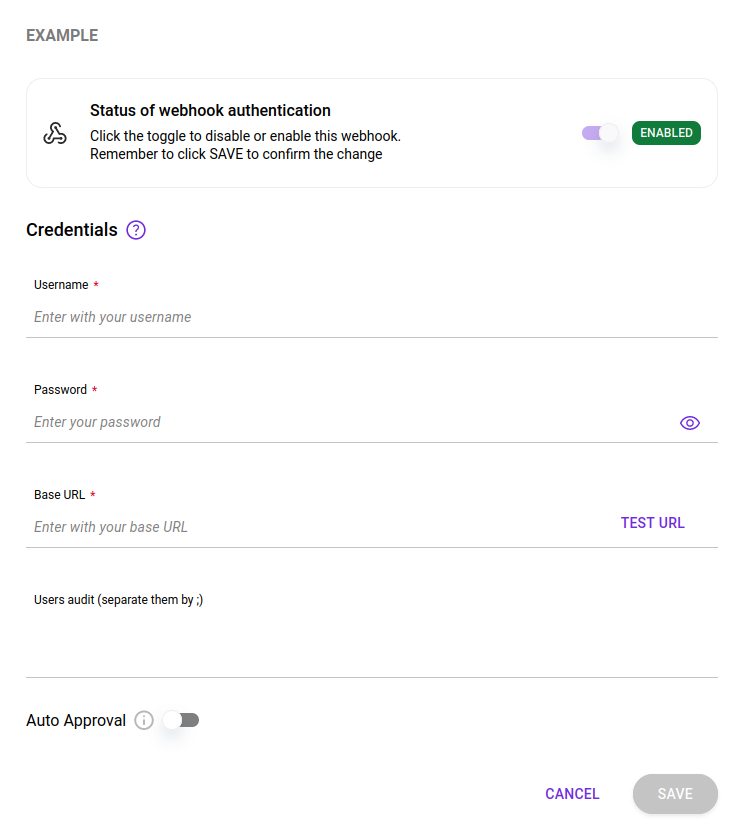Click the info icon next to Auto Approval
The image size is (743, 839).
tap(143, 720)
